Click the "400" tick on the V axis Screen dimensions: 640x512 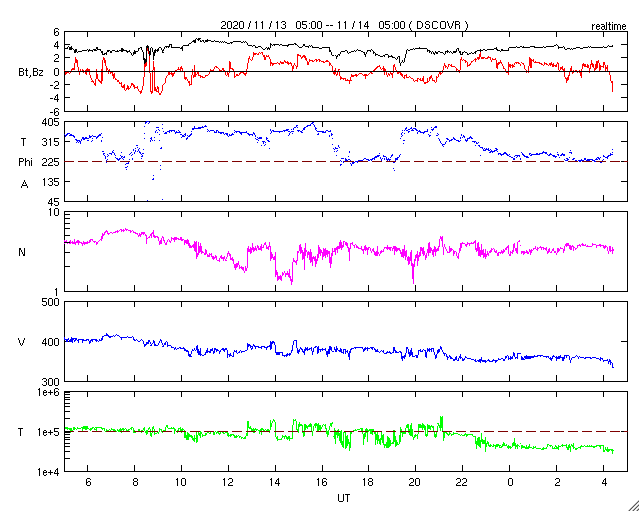pos(51,342)
